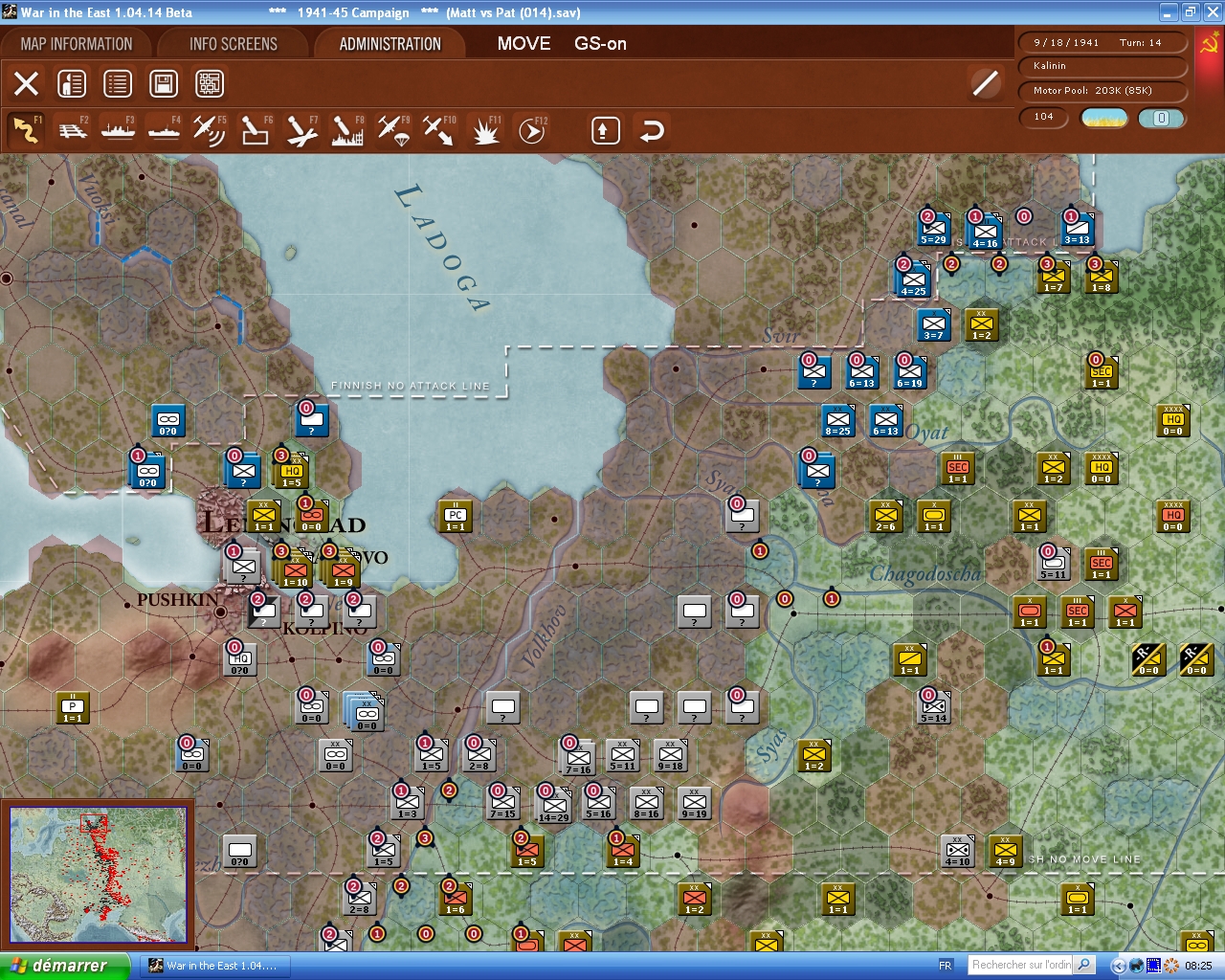Select the F10 Air Transfer mode icon
This screenshot has width=1225, height=980.
[x=439, y=130]
